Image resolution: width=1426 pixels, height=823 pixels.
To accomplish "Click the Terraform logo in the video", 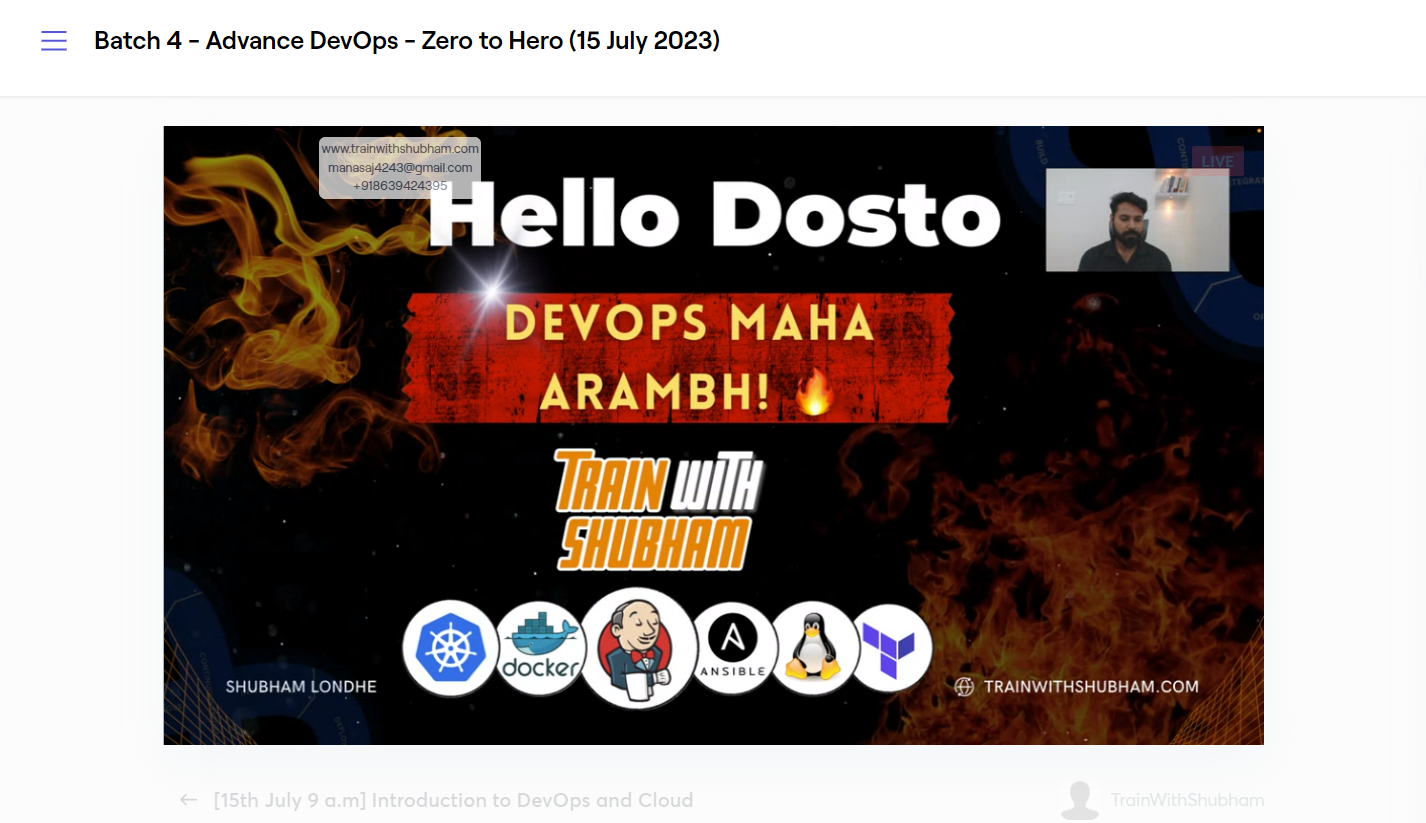I will click(x=890, y=648).
